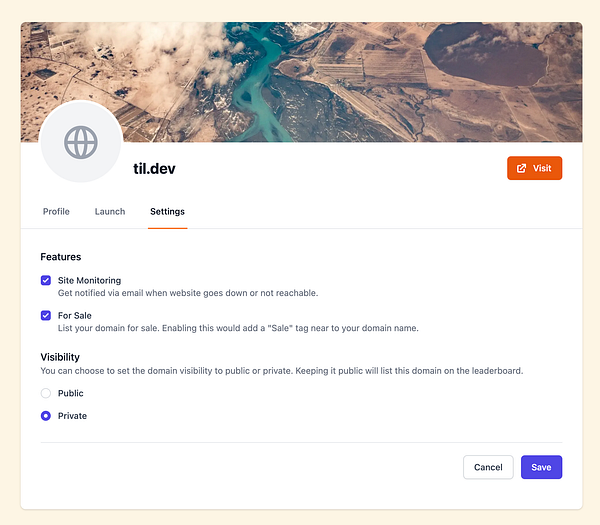Click the til.dev domain title
The image size is (600, 525).
154,169
